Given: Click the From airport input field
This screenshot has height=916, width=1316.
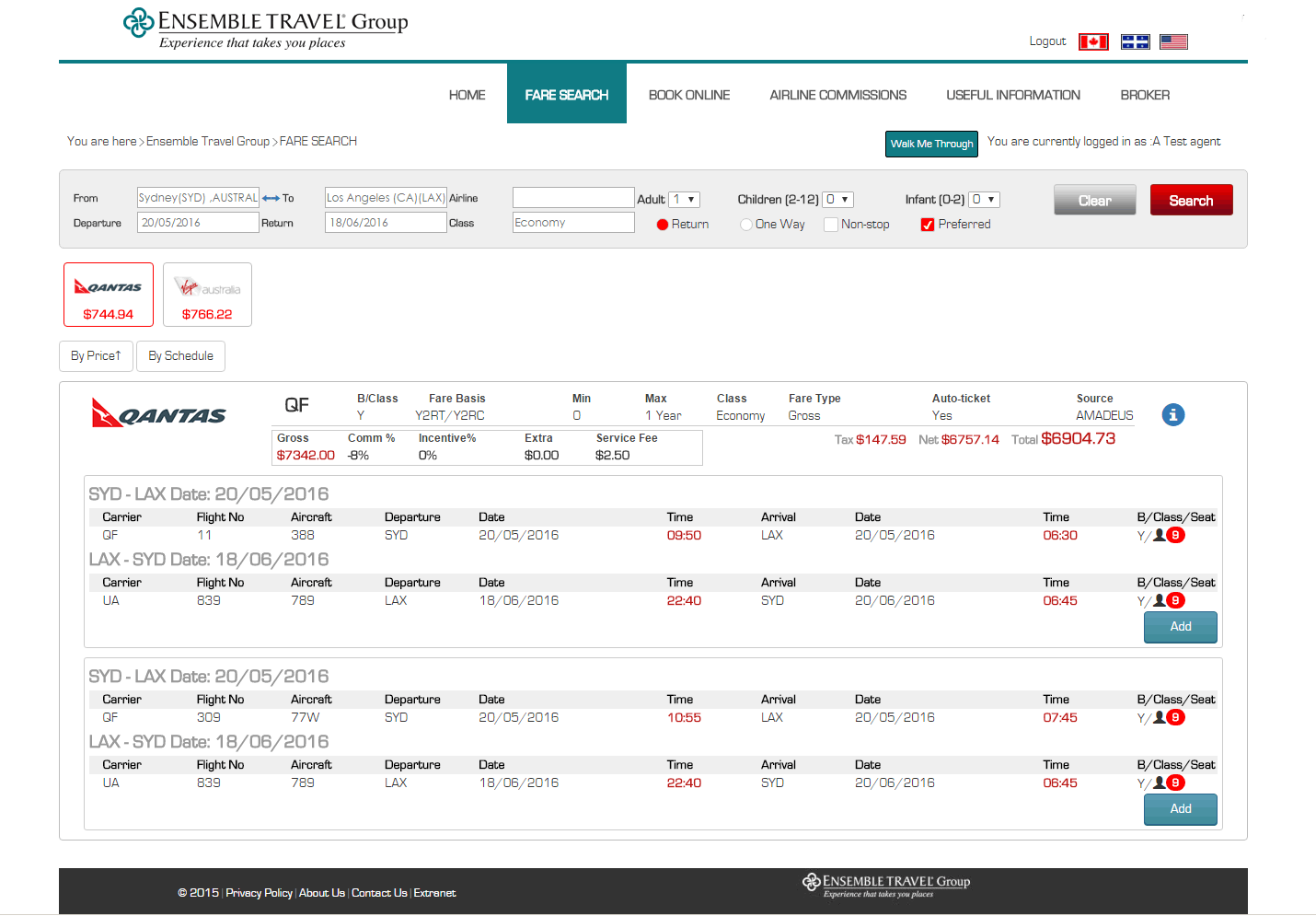Looking at the screenshot, I should tap(198, 198).
